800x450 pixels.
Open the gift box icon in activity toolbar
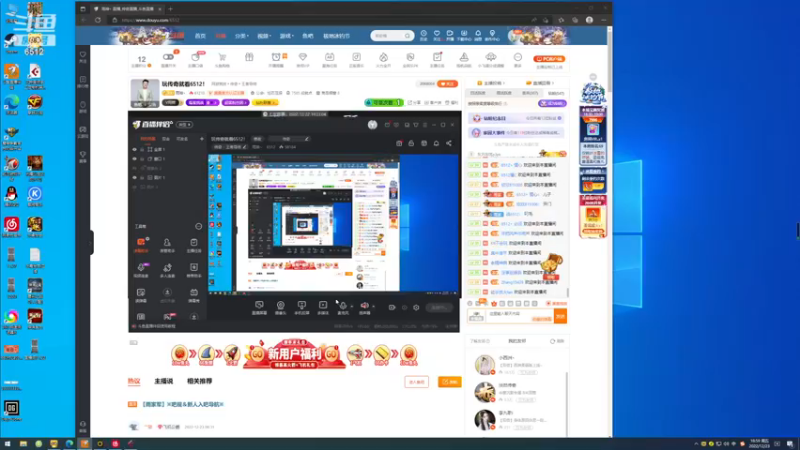pos(249,57)
